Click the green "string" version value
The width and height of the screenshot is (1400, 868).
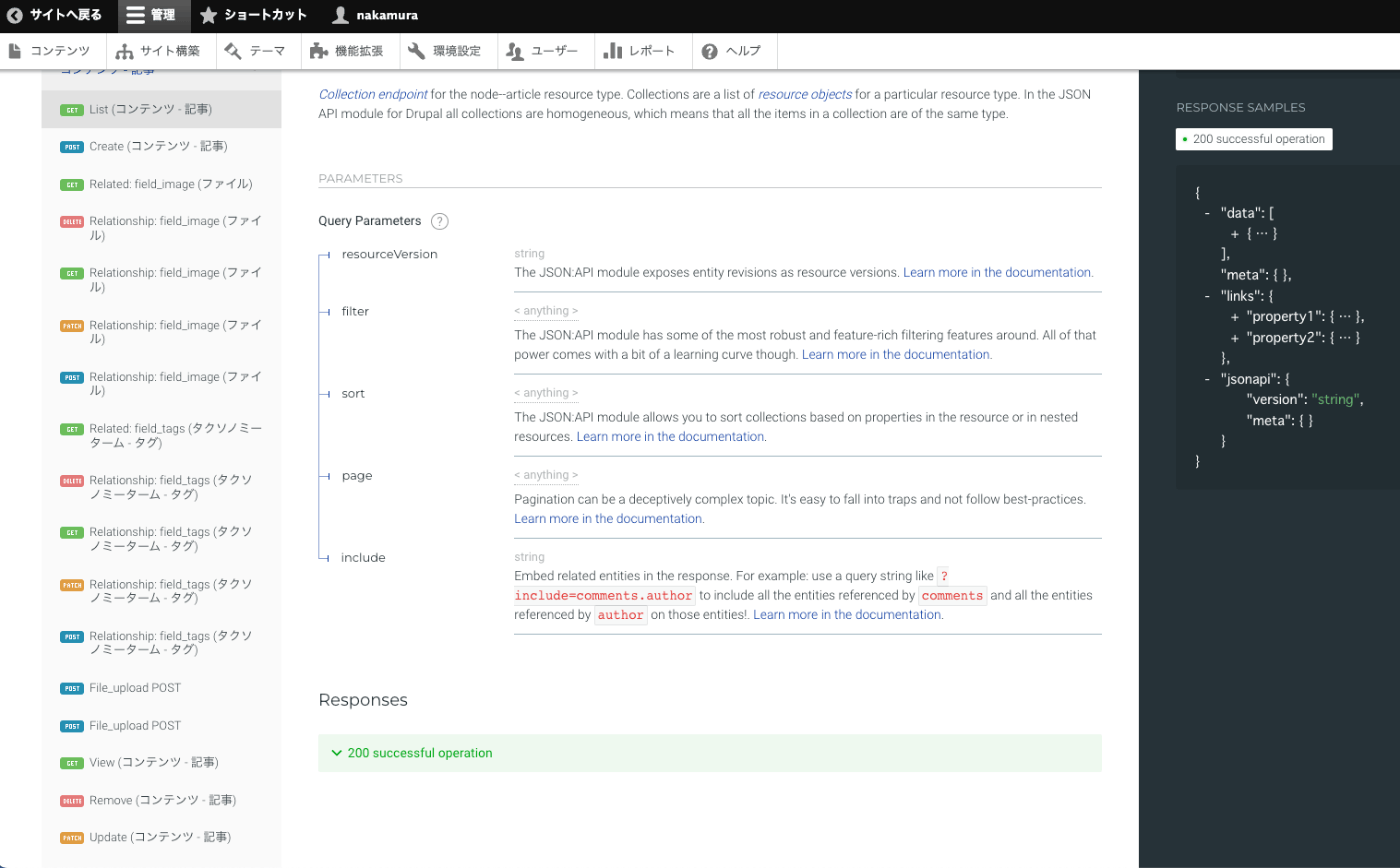point(1334,400)
